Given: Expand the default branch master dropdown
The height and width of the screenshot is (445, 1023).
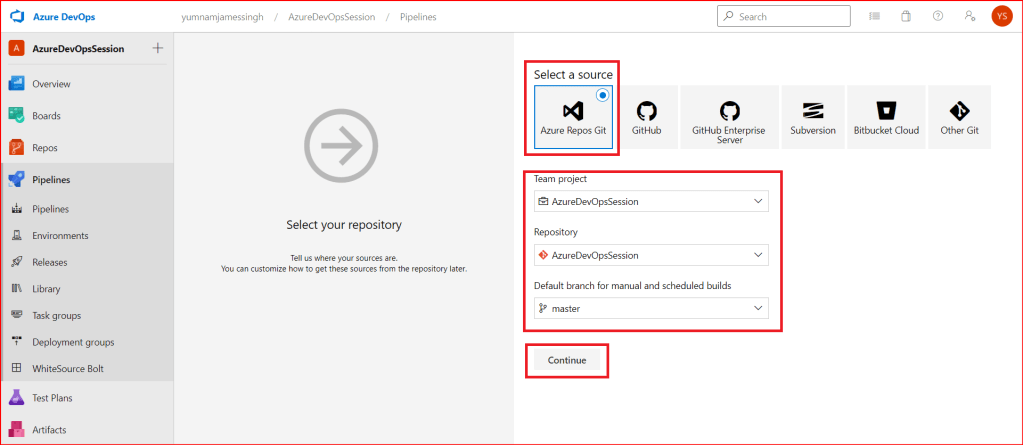Looking at the screenshot, I should 651,308.
